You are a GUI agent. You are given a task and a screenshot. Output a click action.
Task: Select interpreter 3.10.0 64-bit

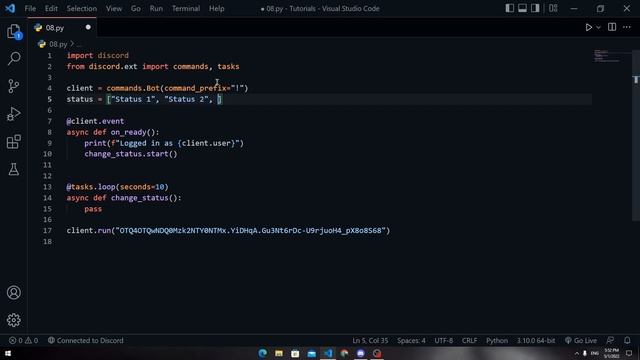point(536,340)
